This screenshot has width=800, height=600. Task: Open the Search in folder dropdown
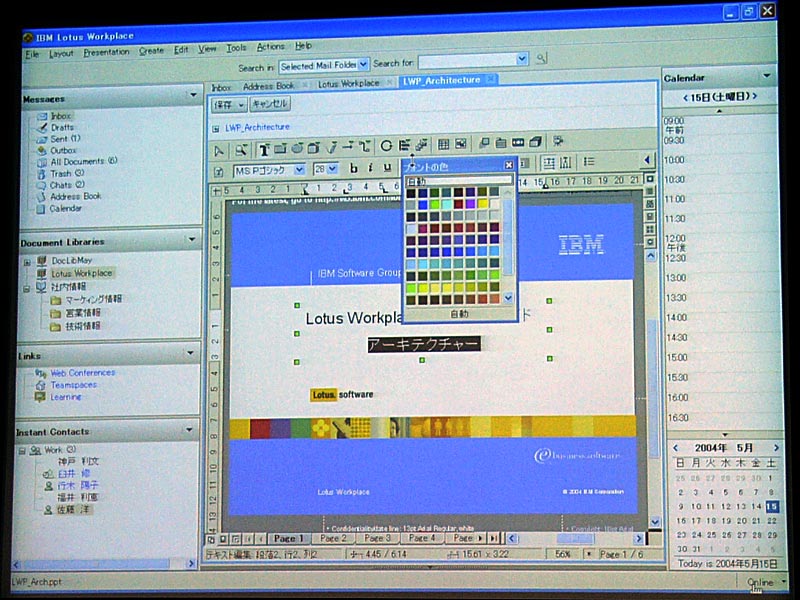(x=363, y=64)
